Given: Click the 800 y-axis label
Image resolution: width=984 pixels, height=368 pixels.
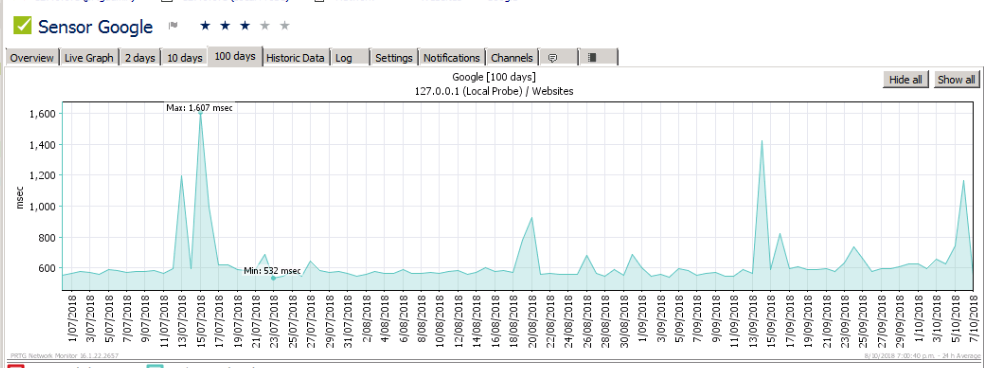Looking at the screenshot, I should pos(48,237).
